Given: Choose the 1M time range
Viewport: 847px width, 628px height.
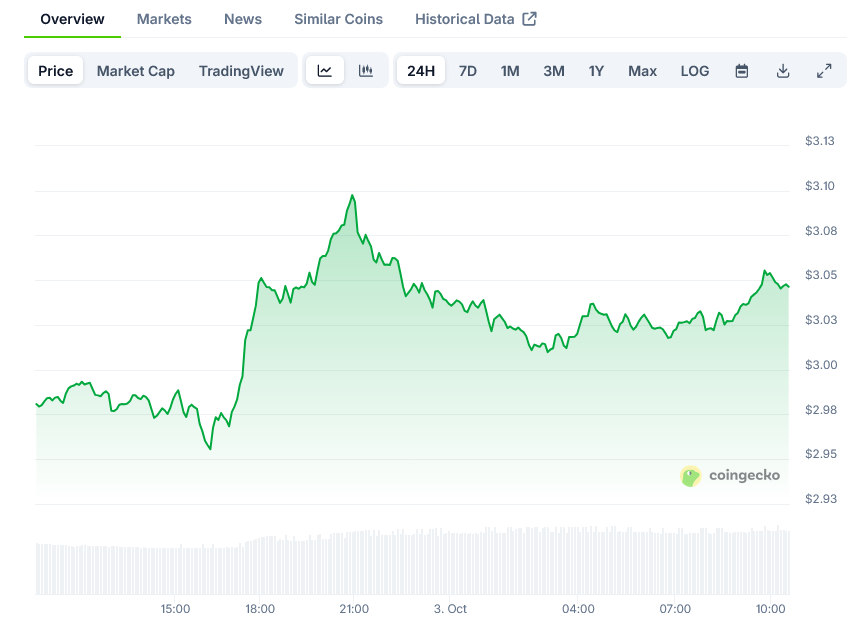Looking at the screenshot, I should pos(510,71).
